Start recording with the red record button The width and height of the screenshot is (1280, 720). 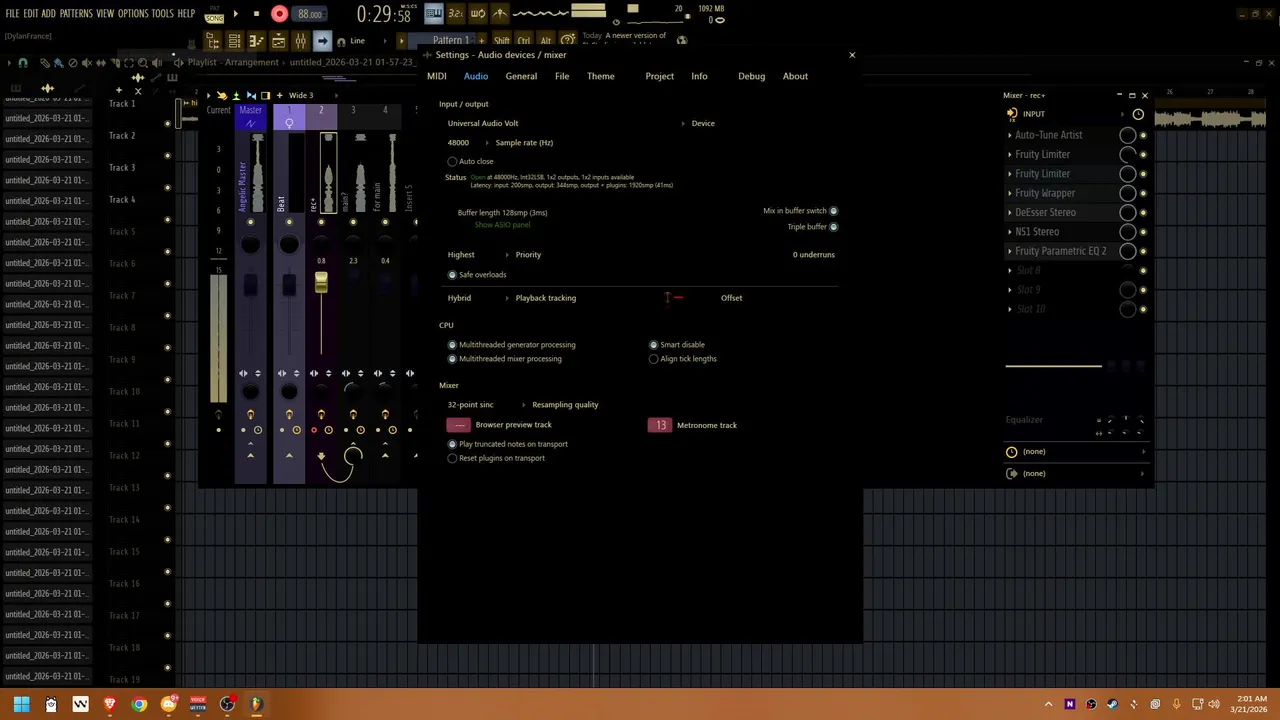(279, 14)
